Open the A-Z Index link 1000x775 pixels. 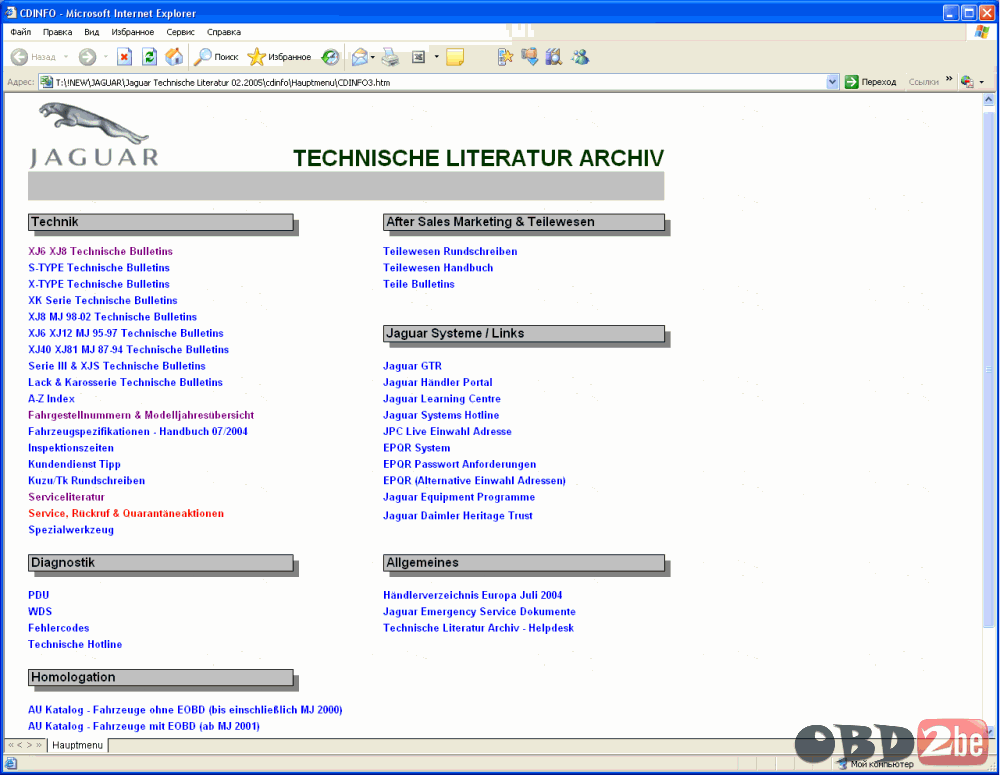51,399
